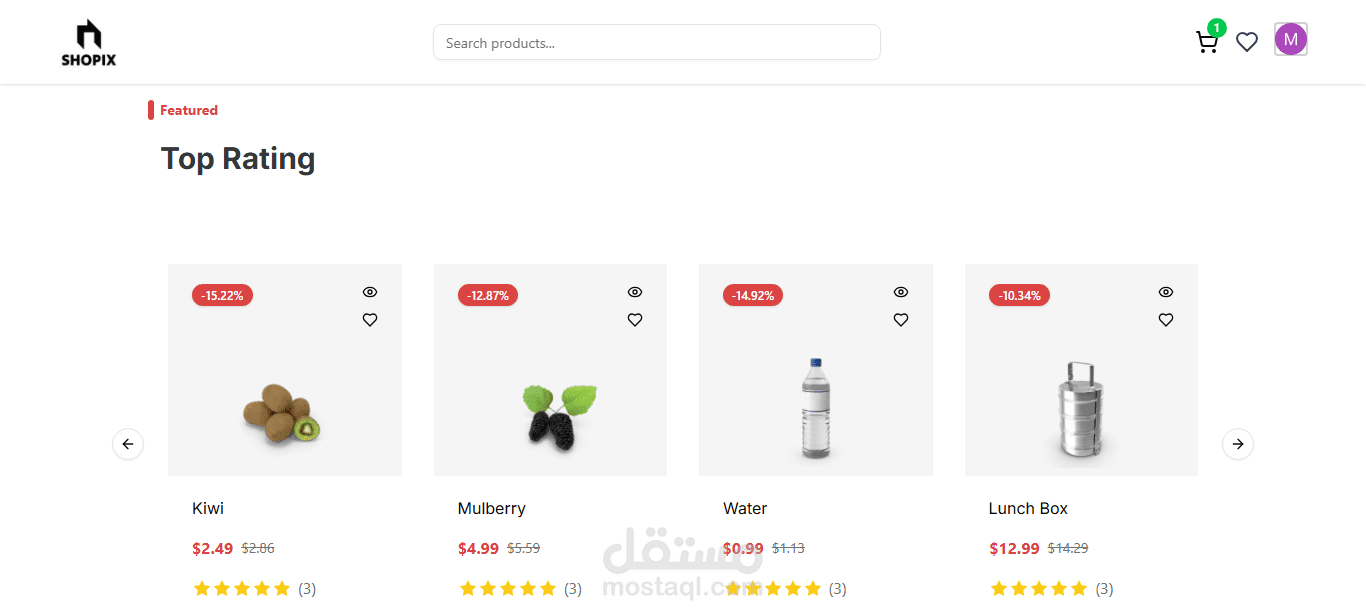
Task: Quick view the Mulberry product
Action: [635, 292]
